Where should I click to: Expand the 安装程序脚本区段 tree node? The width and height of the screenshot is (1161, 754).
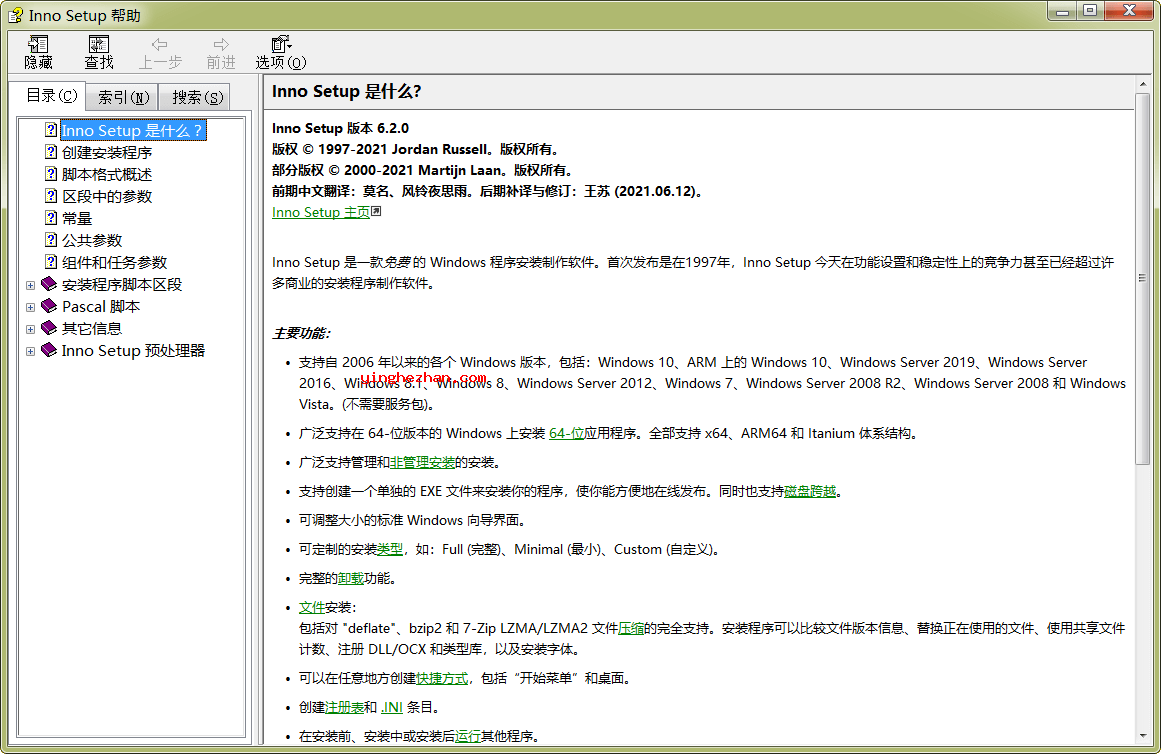30,285
